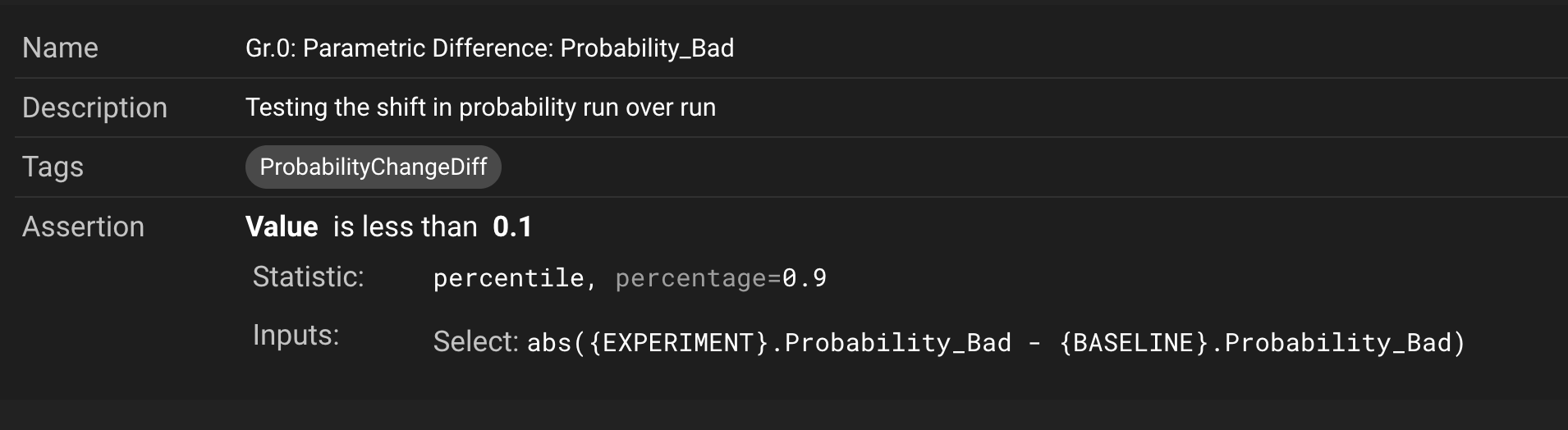Click Probability_Bad in the test name
The height and width of the screenshot is (430, 1568).
[x=647, y=48]
